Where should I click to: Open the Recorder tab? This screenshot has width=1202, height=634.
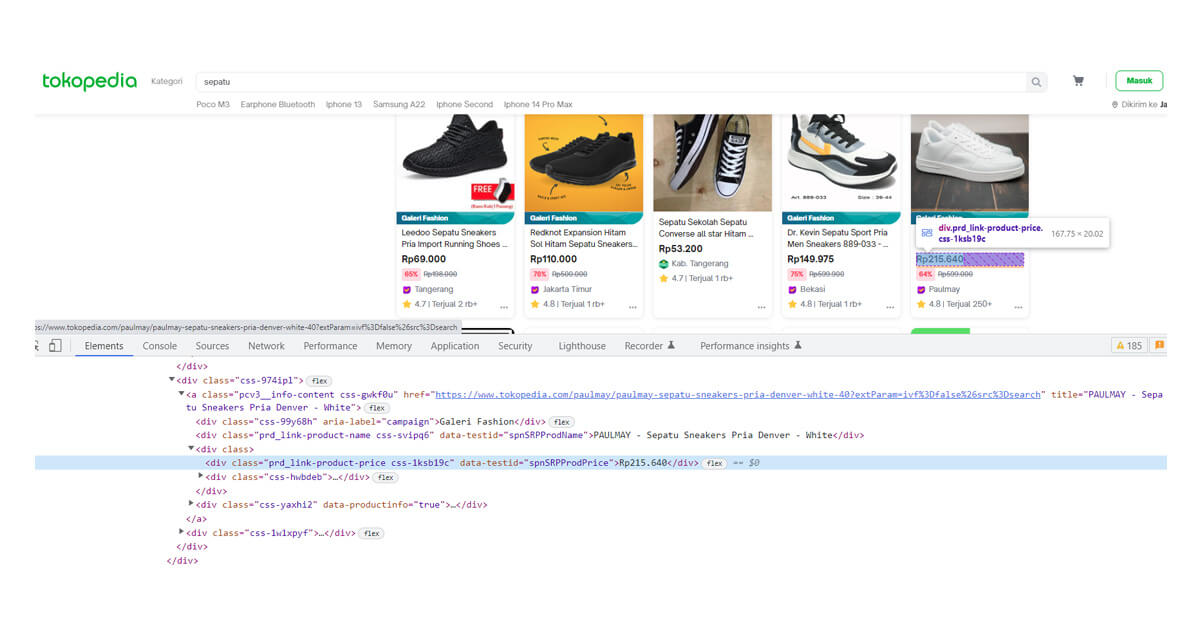650,346
